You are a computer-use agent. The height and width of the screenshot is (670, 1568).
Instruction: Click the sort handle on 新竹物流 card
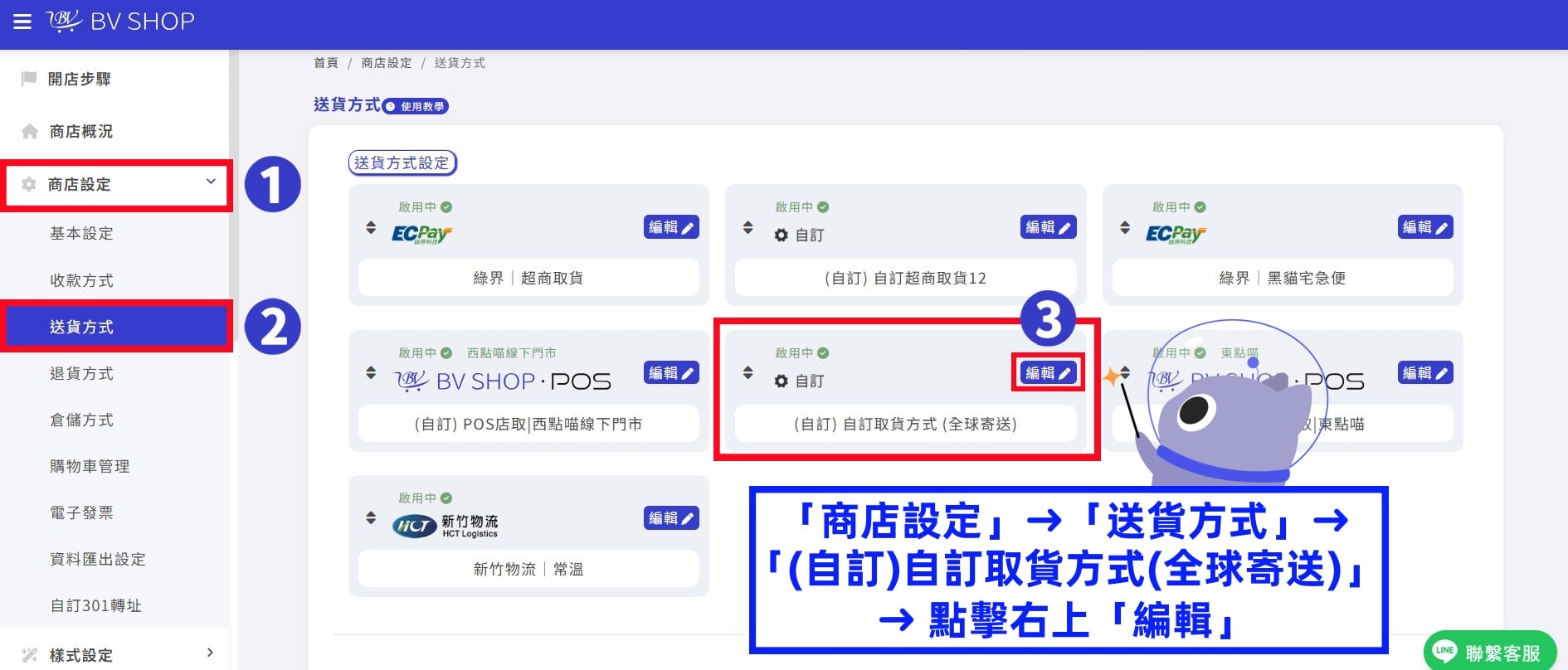click(x=371, y=518)
